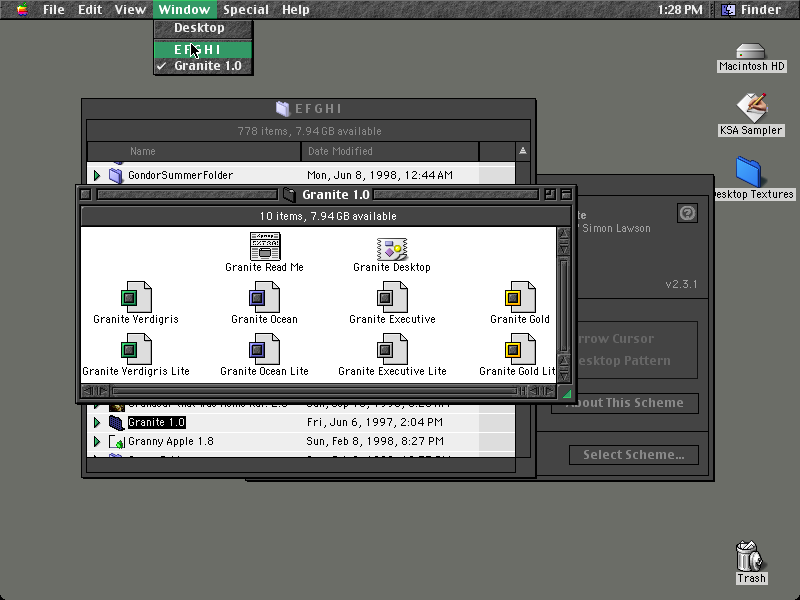Image resolution: width=800 pixels, height=600 pixels.
Task: Click the About This Scheme button
Action: [x=625, y=403]
